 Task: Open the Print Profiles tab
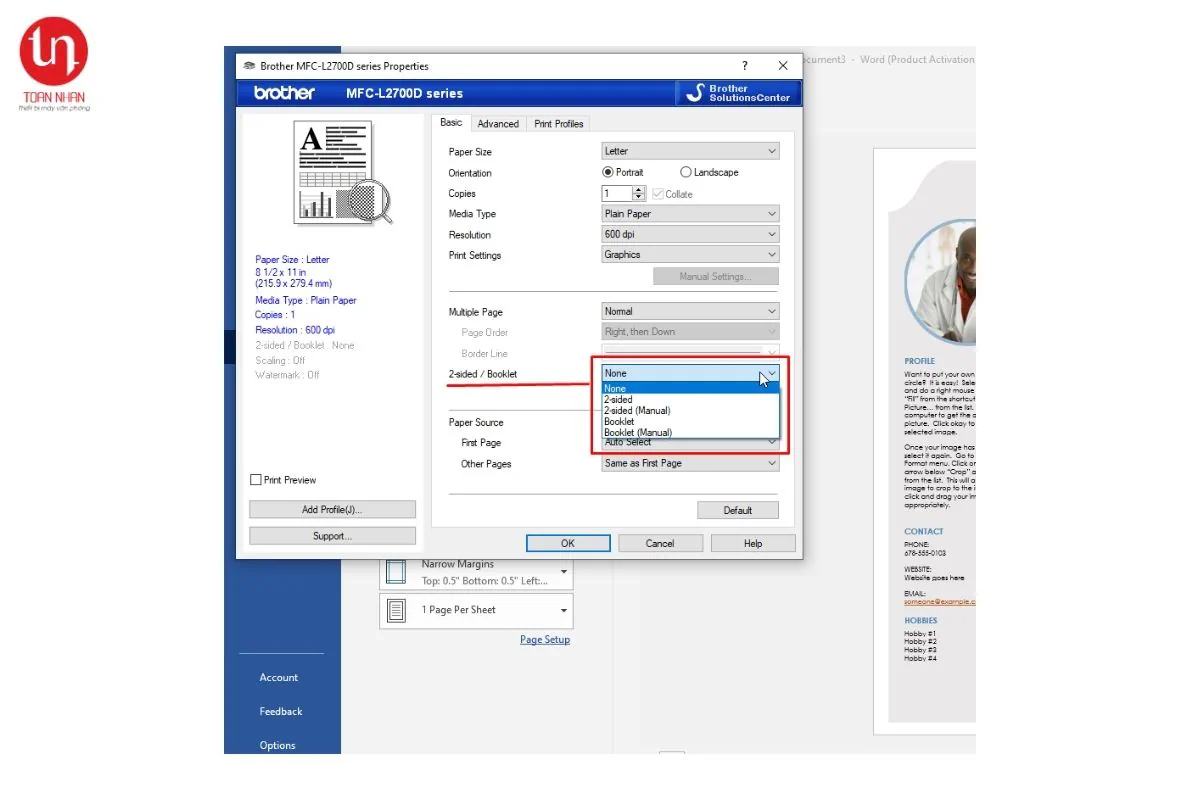click(559, 124)
